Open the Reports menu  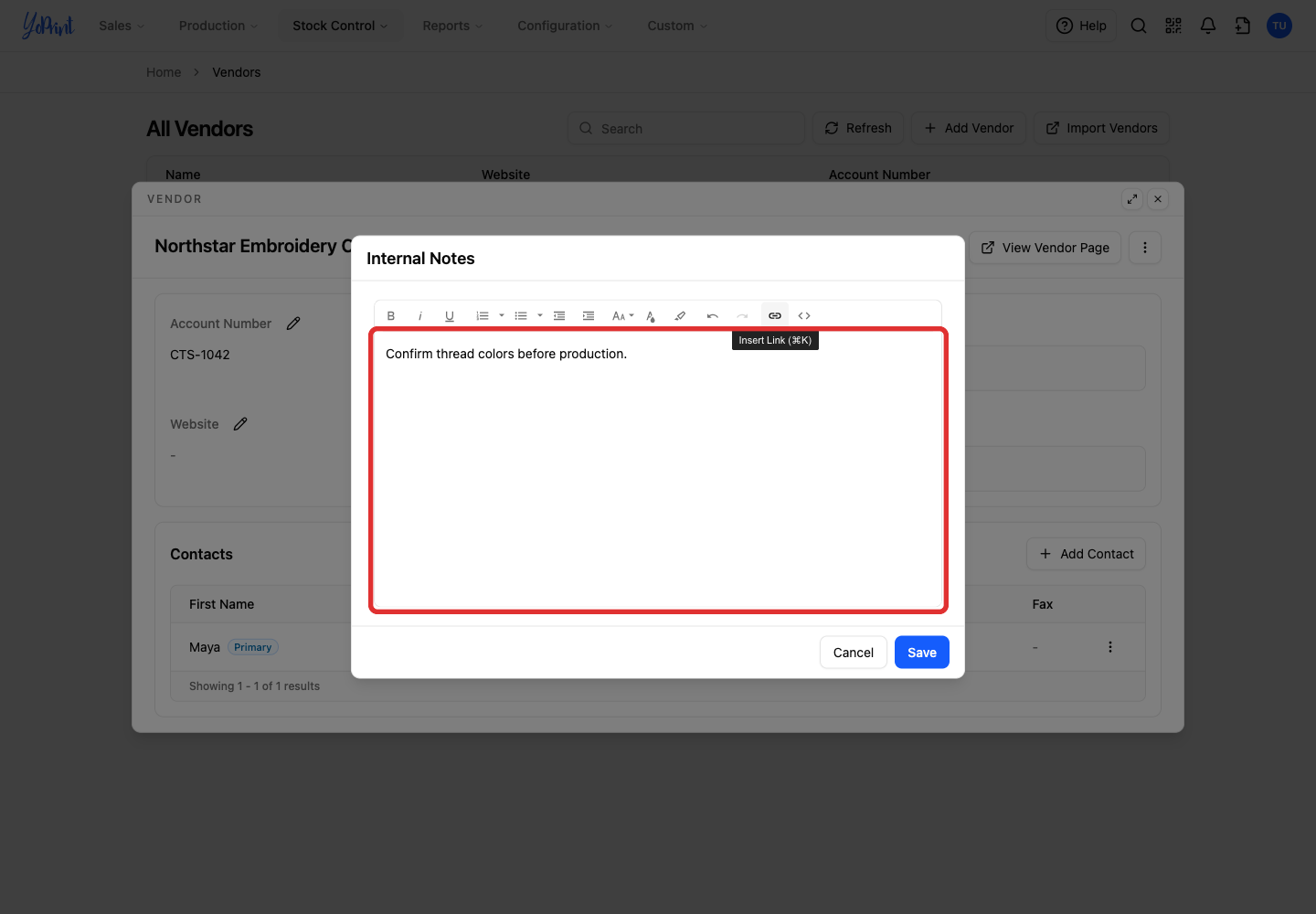pyautogui.click(x=452, y=26)
